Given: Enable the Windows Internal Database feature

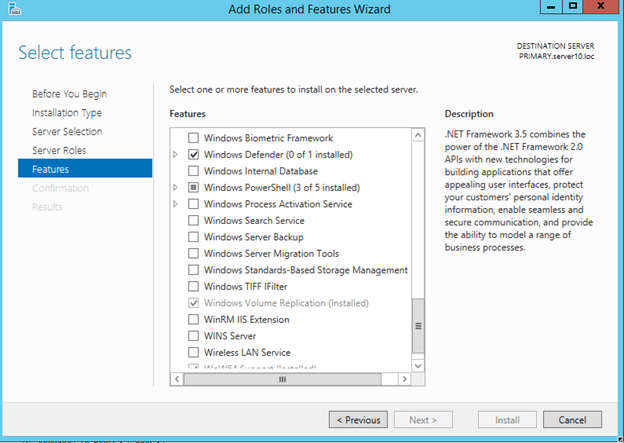Looking at the screenshot, I should click(x=194, y=171).
